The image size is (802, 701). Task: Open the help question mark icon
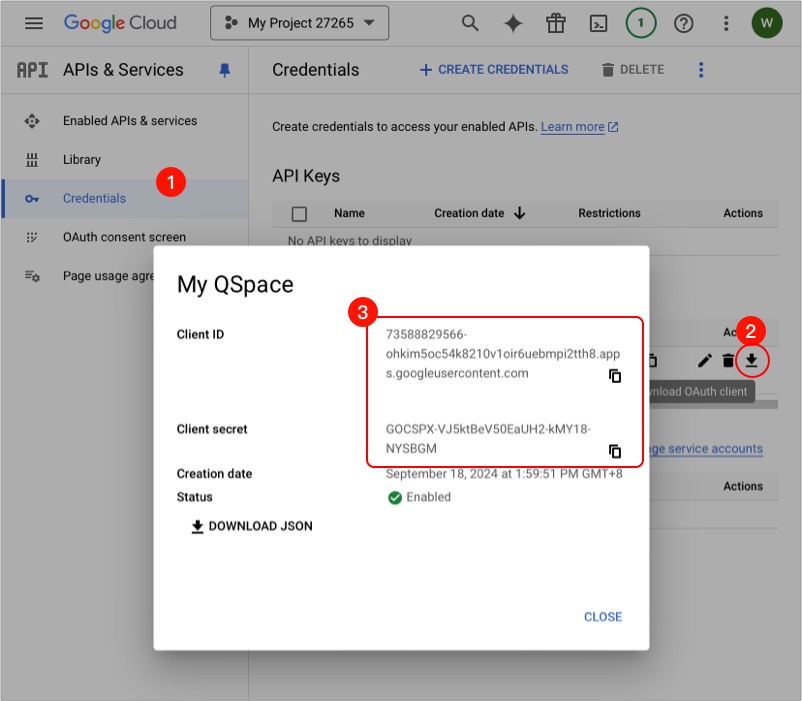tap(684, 23)
